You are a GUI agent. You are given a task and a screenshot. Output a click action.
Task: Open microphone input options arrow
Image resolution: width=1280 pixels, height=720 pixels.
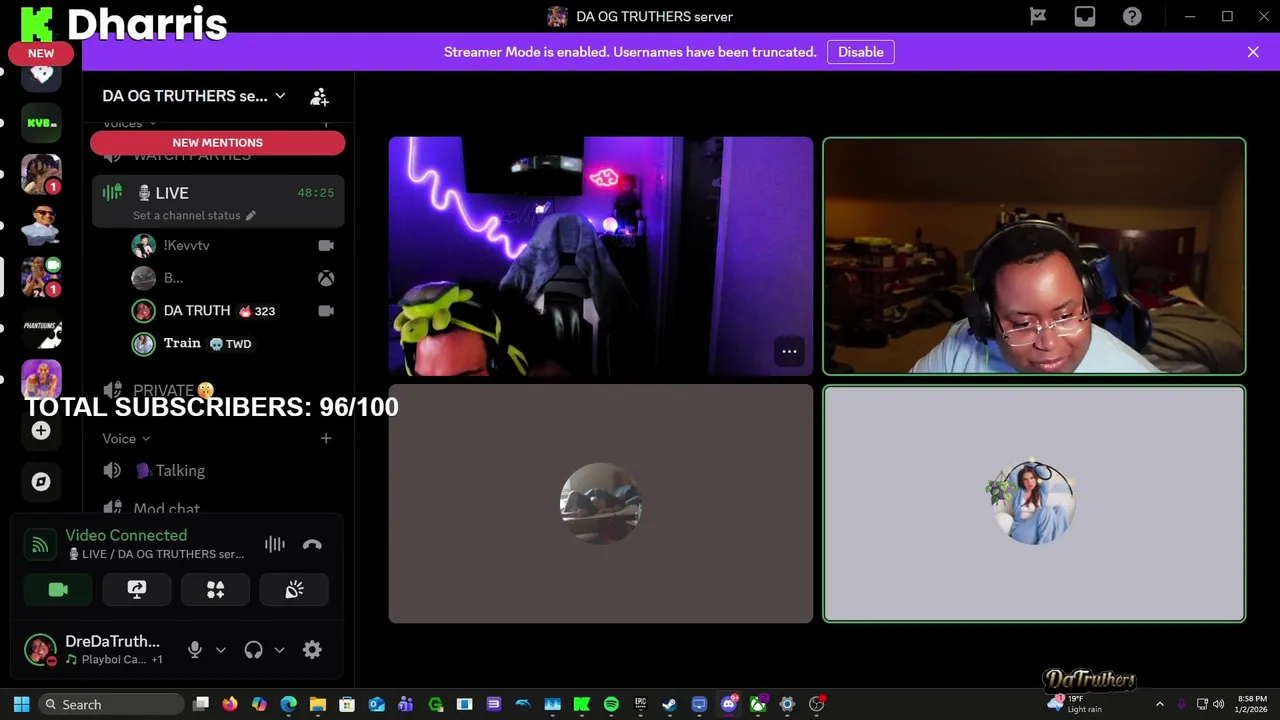[221, 650]
